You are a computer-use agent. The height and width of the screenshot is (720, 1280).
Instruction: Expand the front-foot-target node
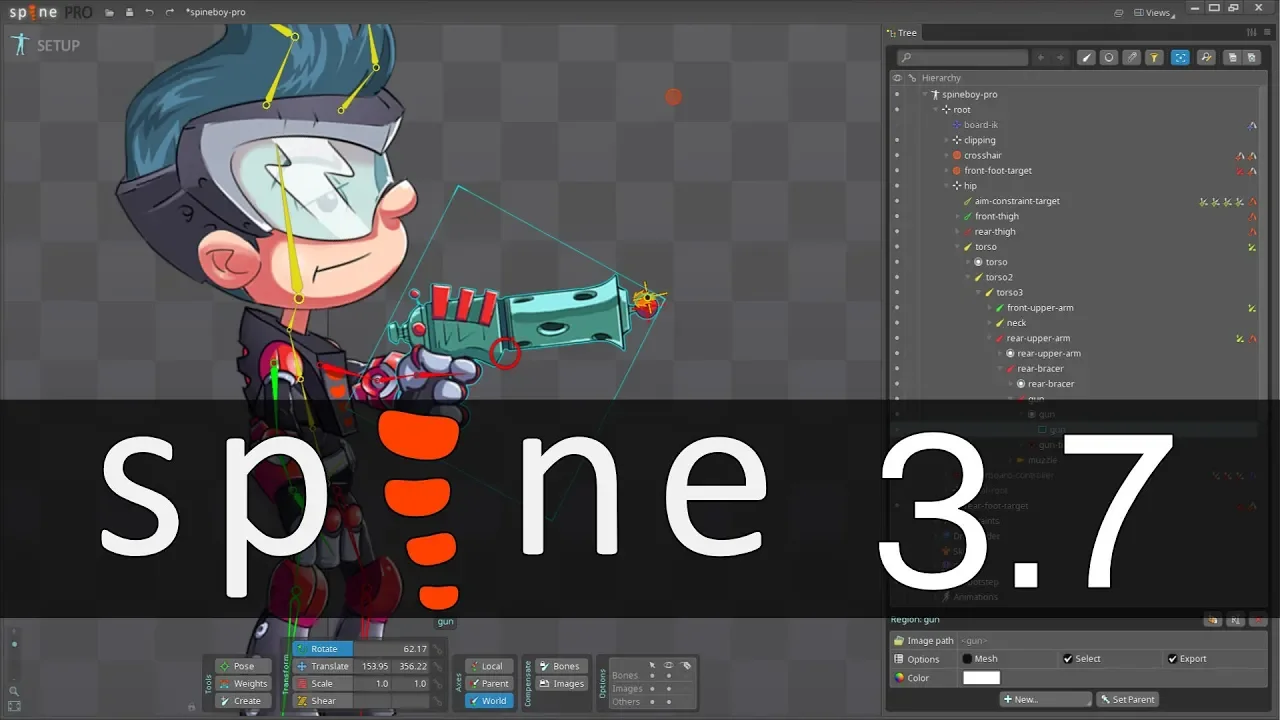(946, 170)
